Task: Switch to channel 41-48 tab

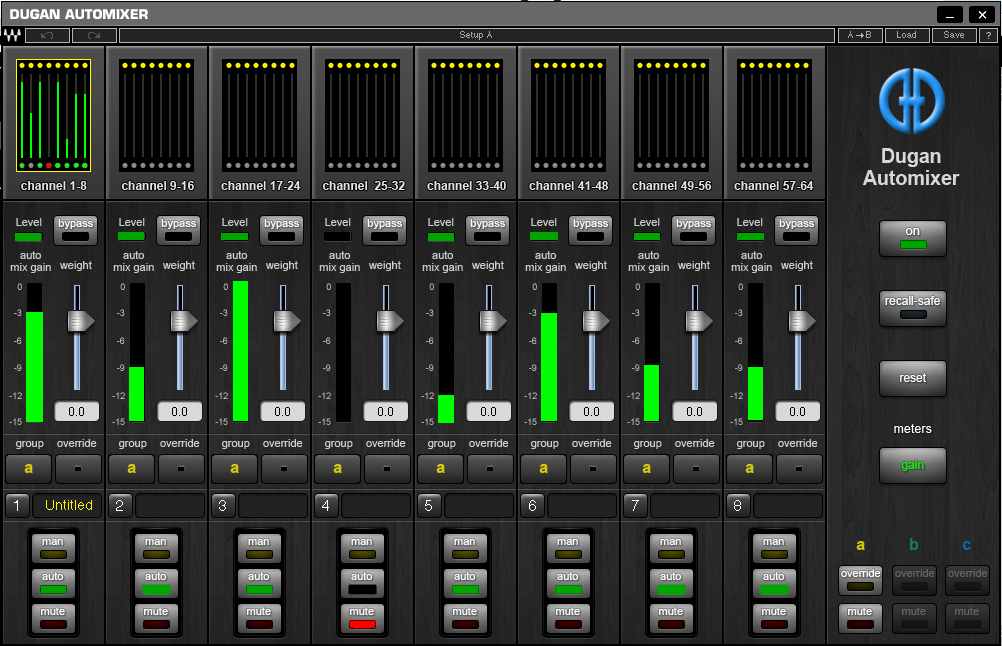Action: (x=569, y=116)
